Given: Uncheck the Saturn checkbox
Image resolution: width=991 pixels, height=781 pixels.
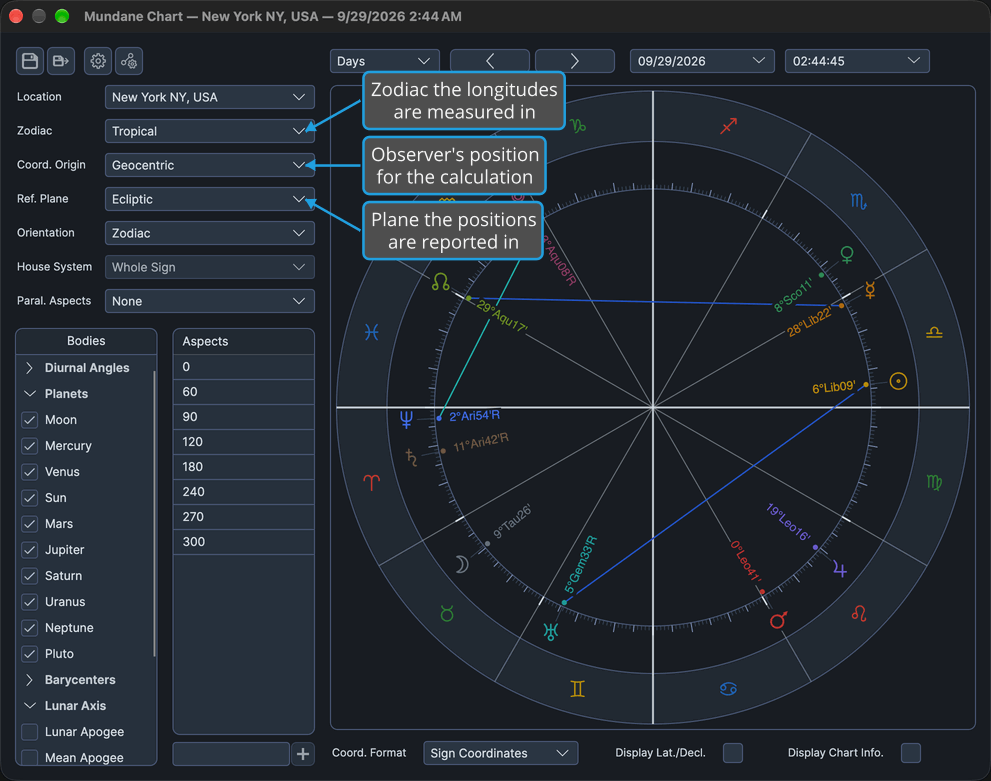Looking at the screenshot, I should 30,576.
